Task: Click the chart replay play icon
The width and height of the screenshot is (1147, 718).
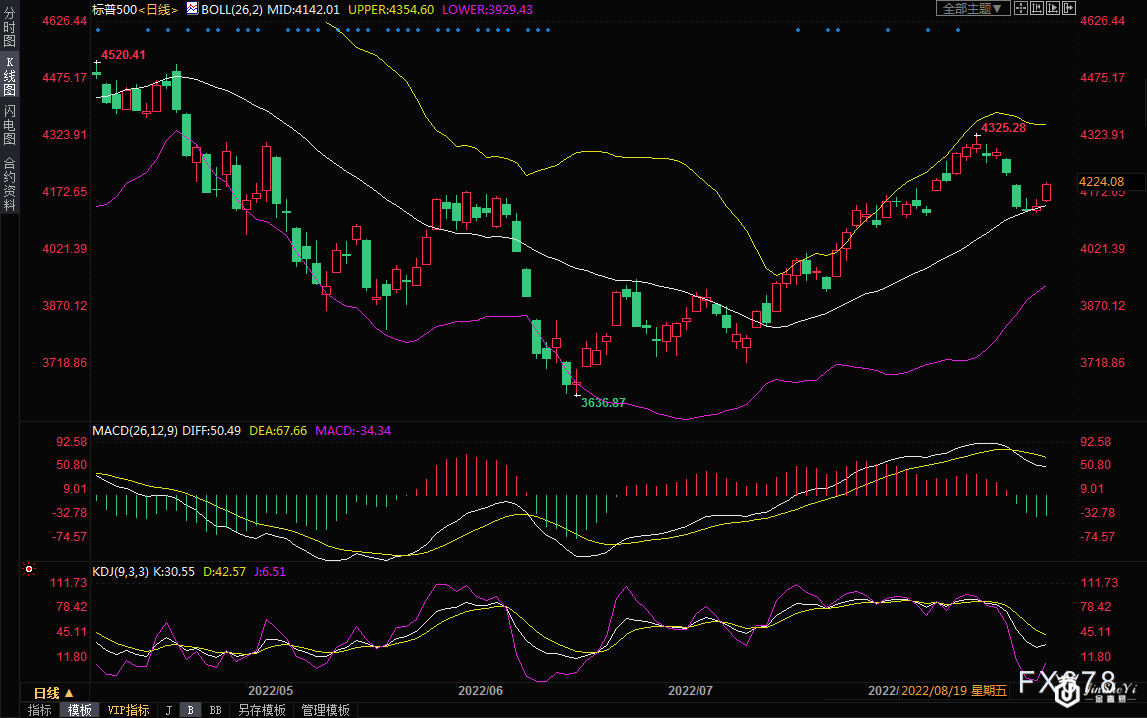Action: click(x=1054, y=8)
